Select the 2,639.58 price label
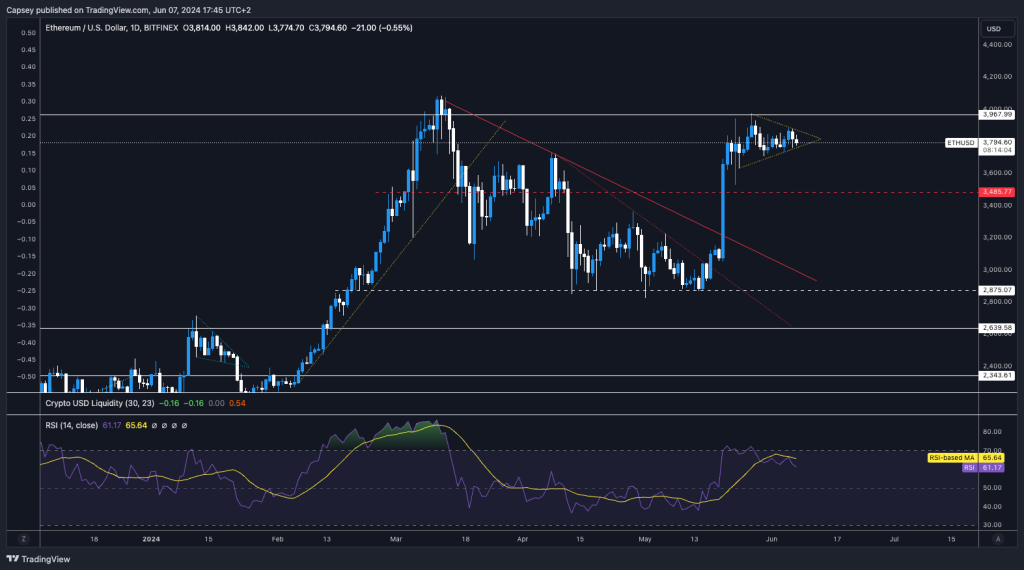This screenshot has height=570, width=1024. click(997, 328)
